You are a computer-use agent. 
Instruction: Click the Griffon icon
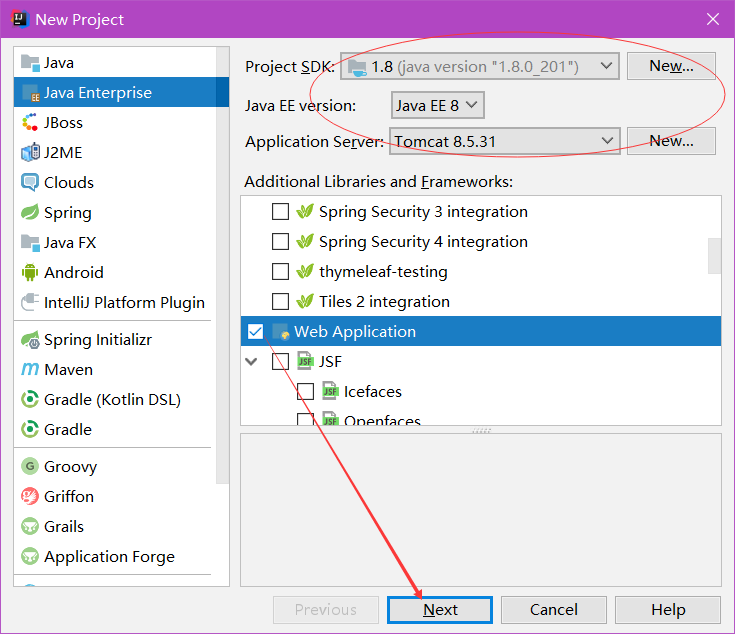30,496
